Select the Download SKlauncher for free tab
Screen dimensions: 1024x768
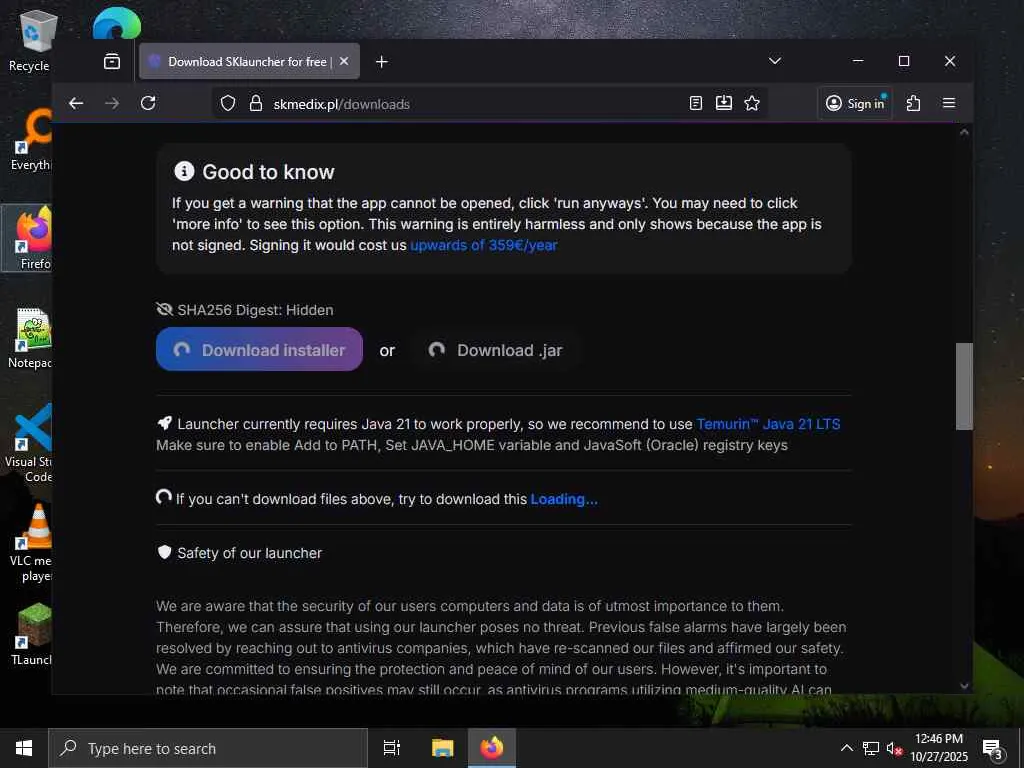249,61
